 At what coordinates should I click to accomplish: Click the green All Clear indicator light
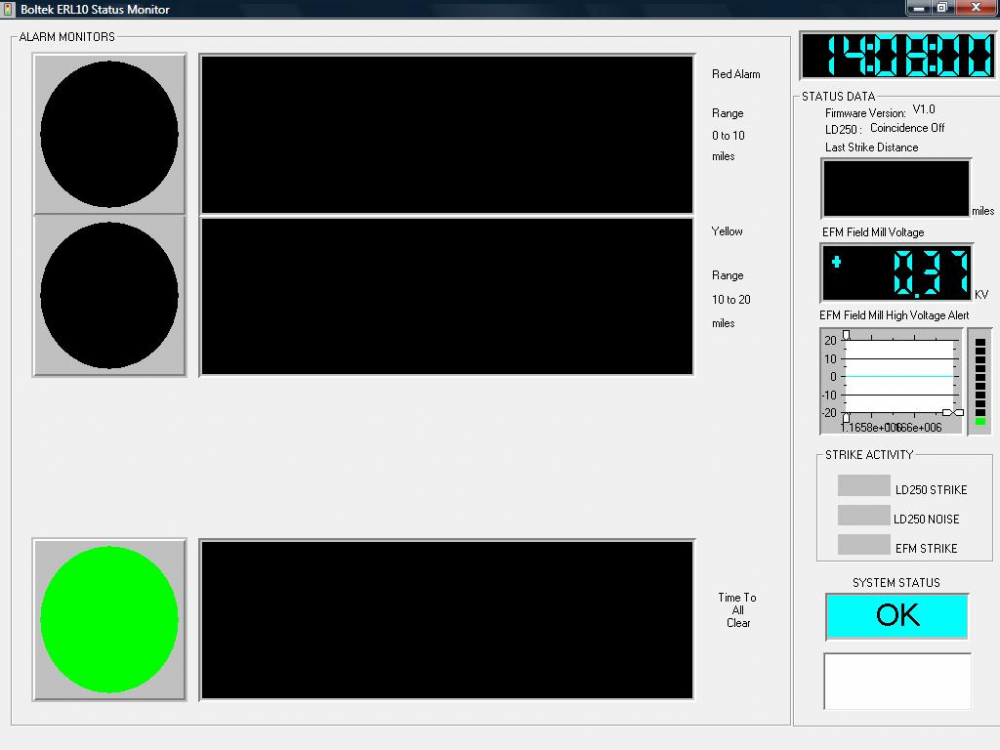point(109,619)
